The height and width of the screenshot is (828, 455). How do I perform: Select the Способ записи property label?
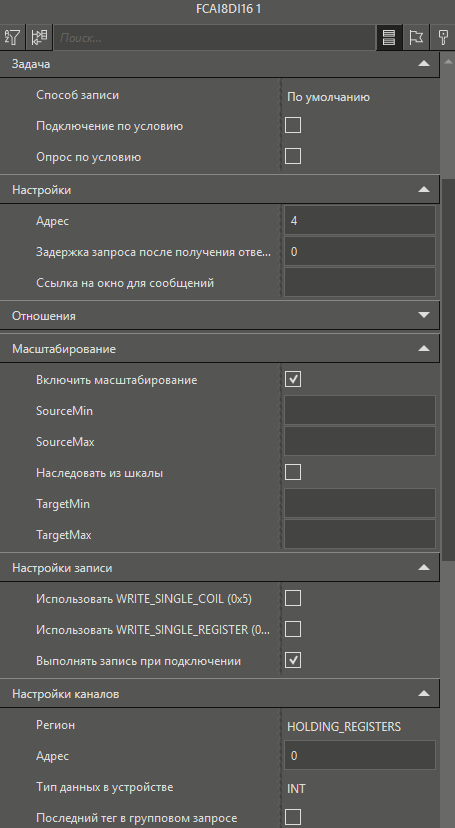(x=78, y=95)
